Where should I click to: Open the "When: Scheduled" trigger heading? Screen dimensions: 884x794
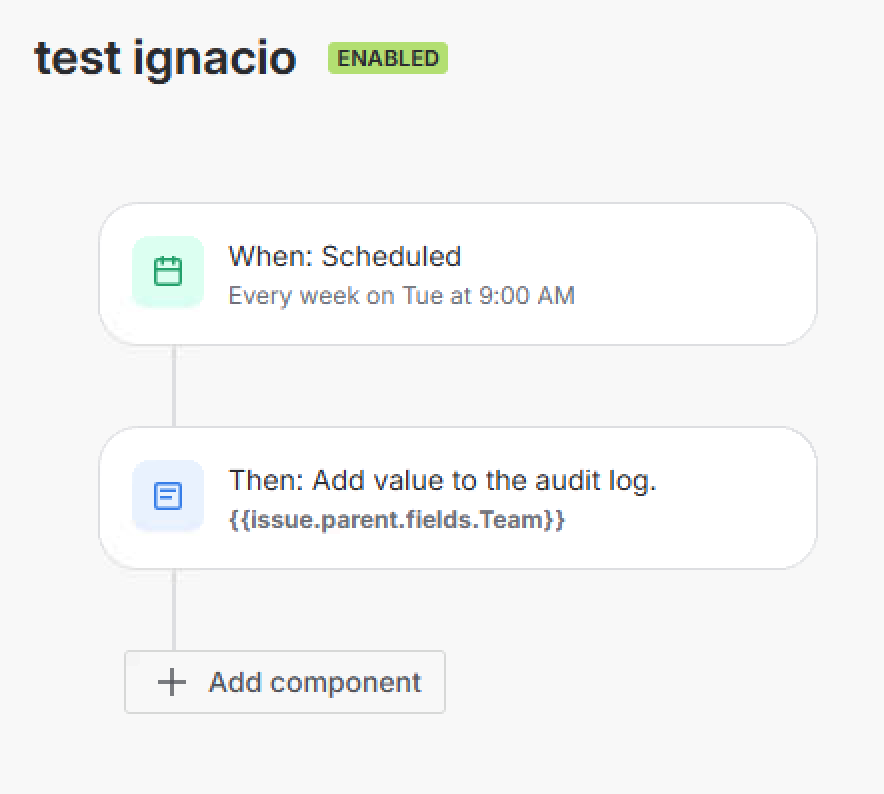coord(344,257)
